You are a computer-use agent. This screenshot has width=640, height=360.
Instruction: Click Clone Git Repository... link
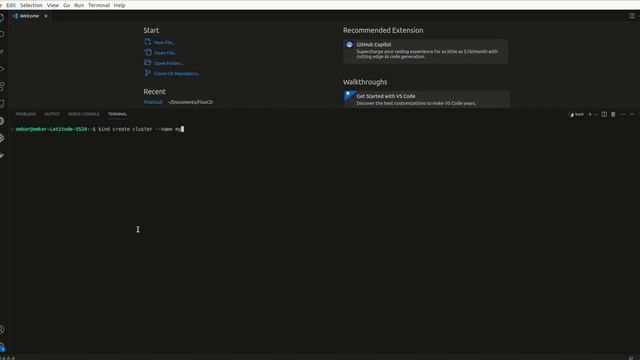point(178,73)
